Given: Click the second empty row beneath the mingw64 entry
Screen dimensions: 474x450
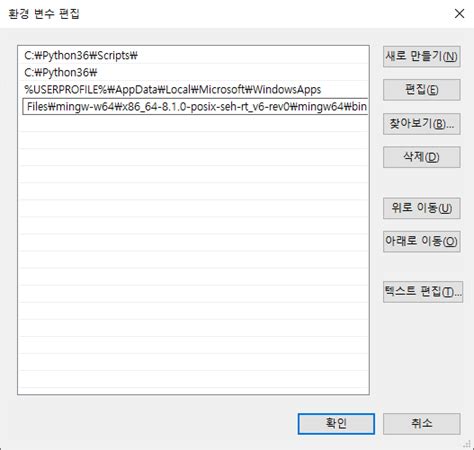Looking at the screenshot, I should point(194,141).
